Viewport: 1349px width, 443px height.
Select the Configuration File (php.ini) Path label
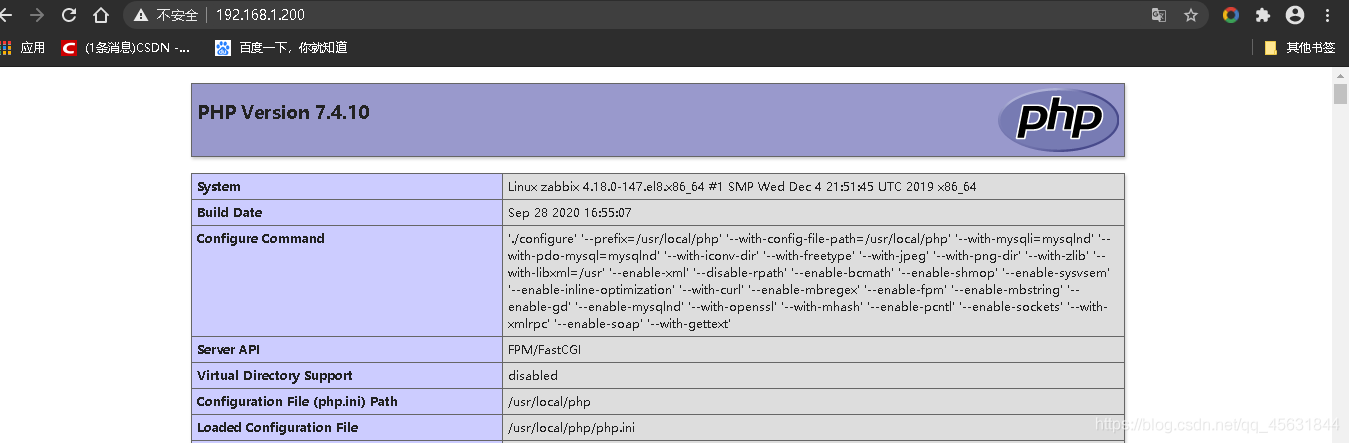(297, 402)
